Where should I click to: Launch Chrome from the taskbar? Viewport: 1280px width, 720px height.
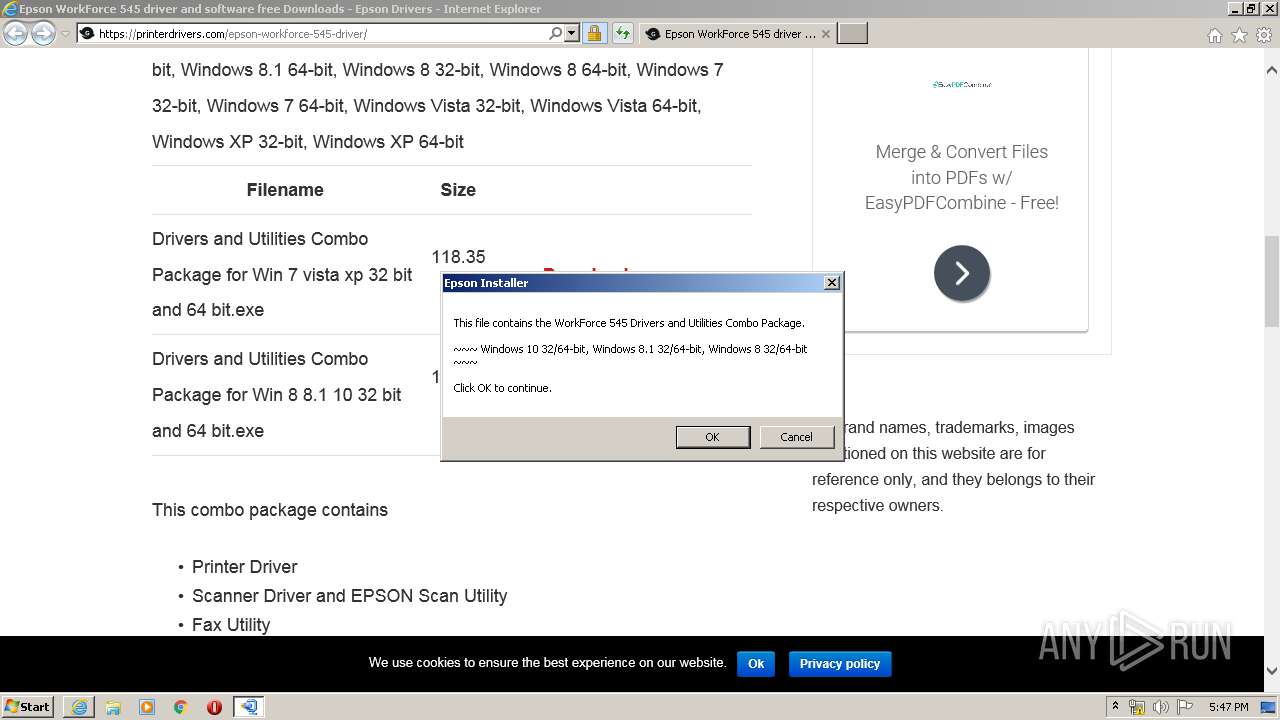tap(181, 707)
